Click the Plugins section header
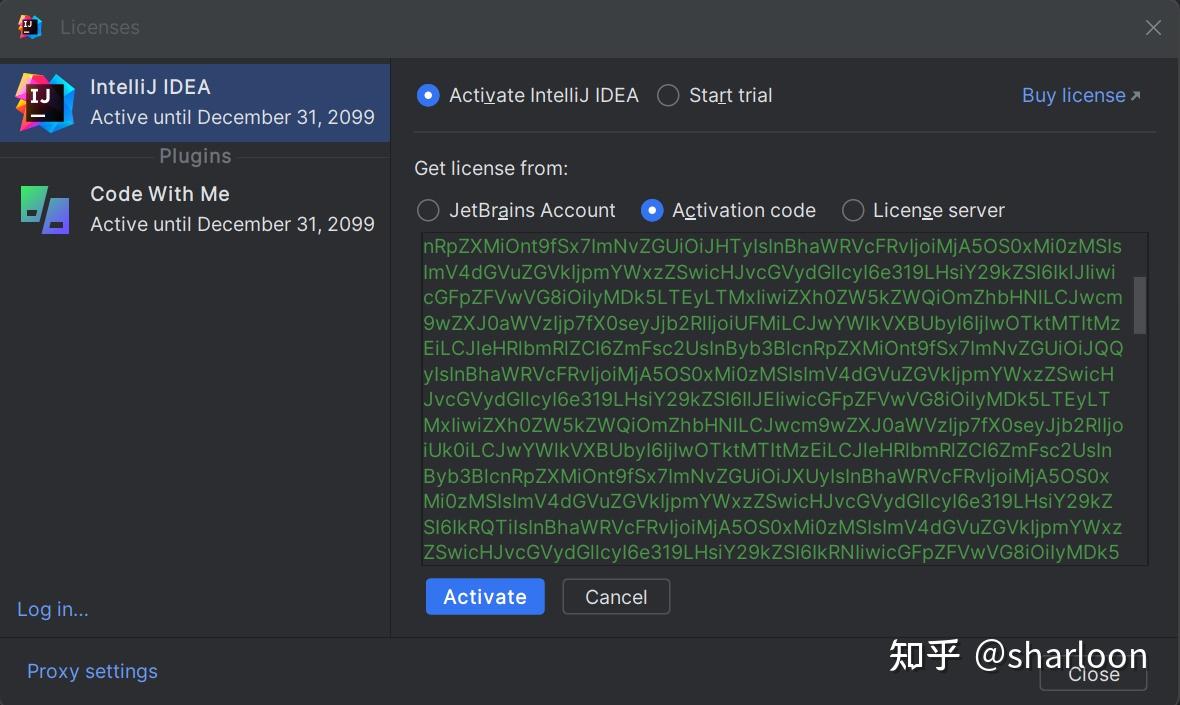This screenshot has height=705, width=1180. pyautogui.click(x=195, y=156)
